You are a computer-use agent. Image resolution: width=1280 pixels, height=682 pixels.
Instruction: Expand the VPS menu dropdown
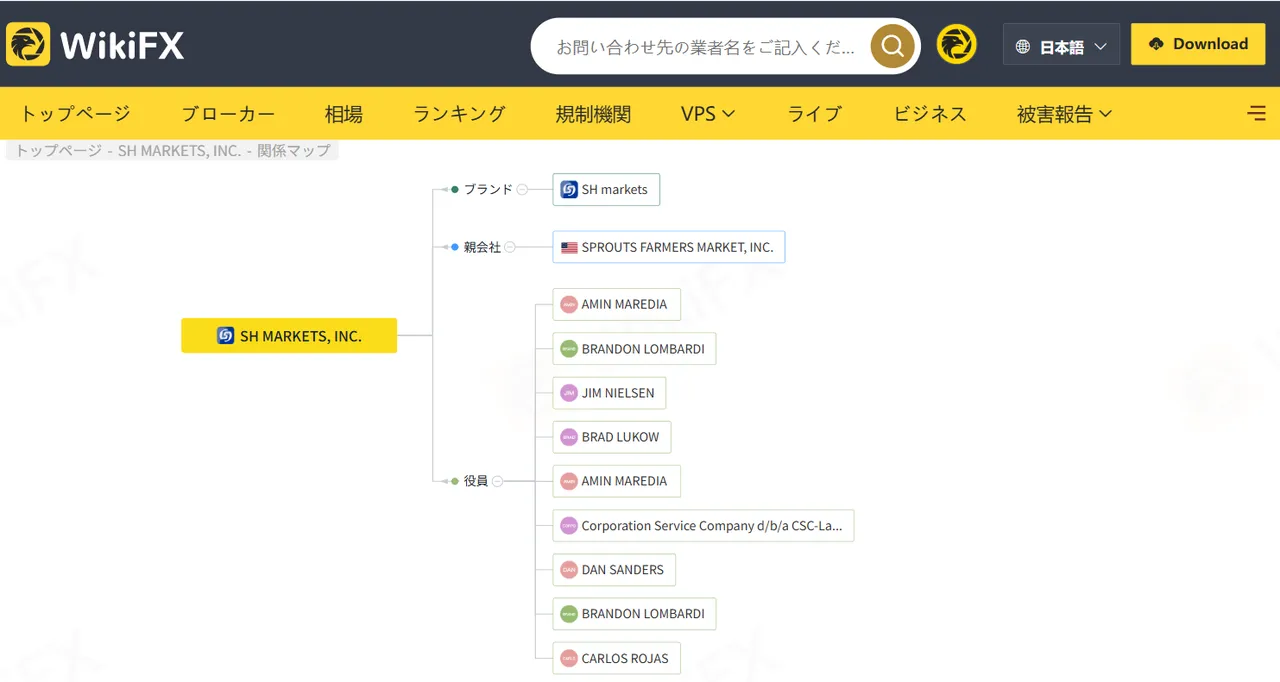[x=708, y=114]
